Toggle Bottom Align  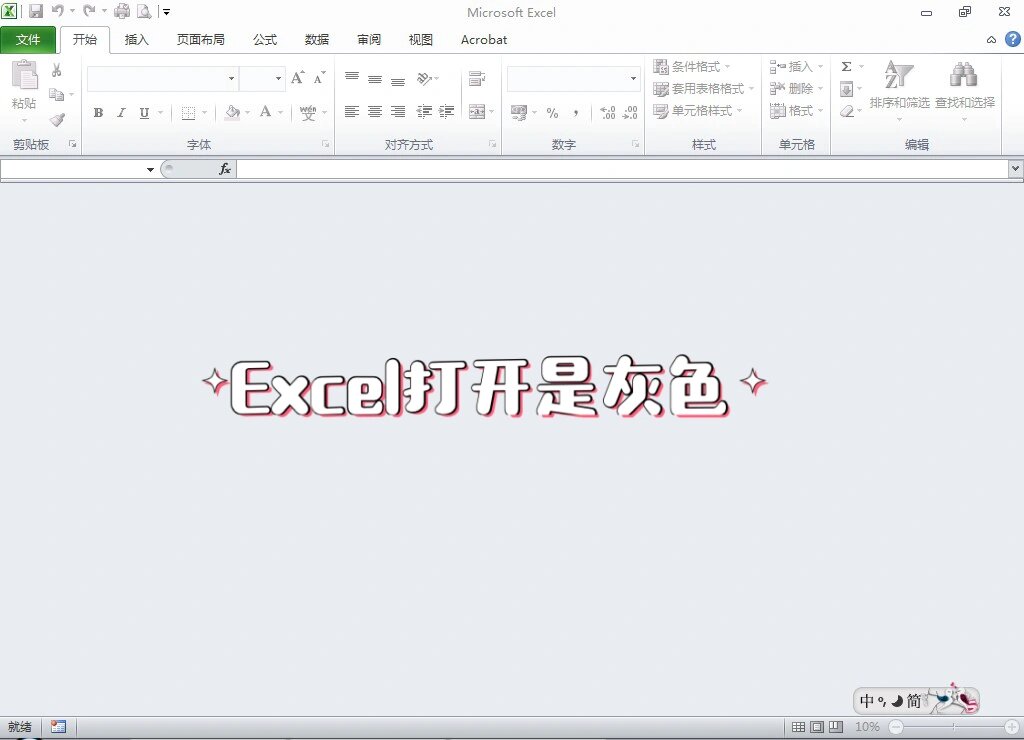(398, 80)
